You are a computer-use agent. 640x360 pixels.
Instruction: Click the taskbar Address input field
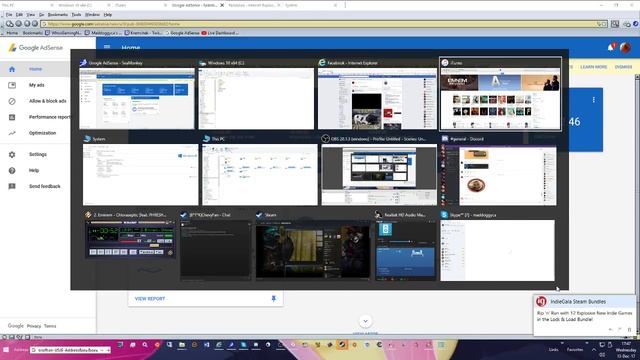(x=70, y=350)
